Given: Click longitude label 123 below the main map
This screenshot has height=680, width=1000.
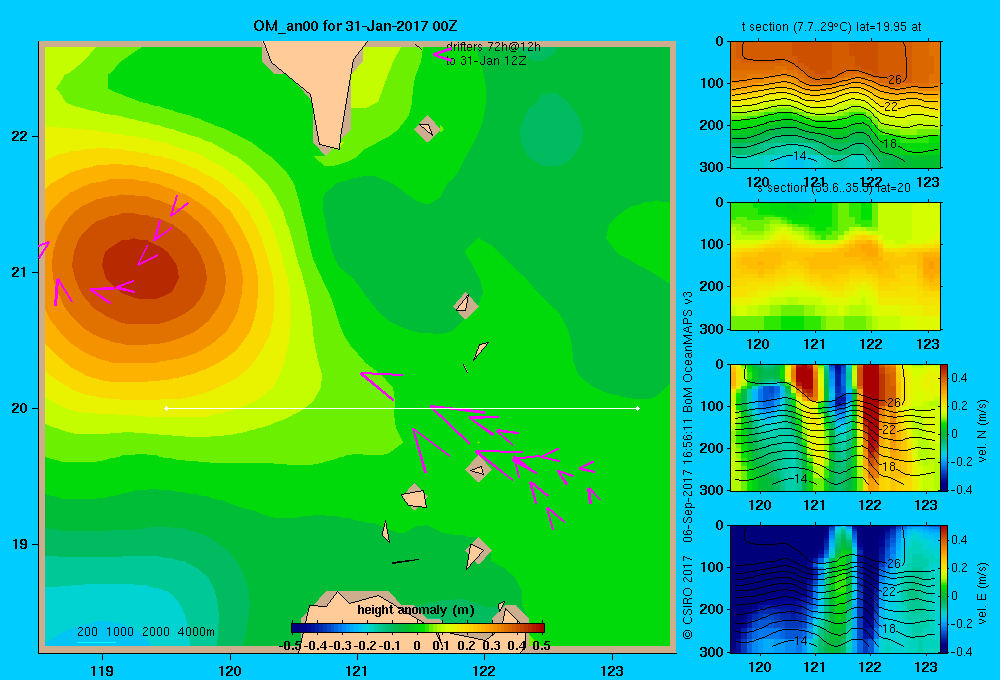Looking at the screenshot, I should 612,670.
